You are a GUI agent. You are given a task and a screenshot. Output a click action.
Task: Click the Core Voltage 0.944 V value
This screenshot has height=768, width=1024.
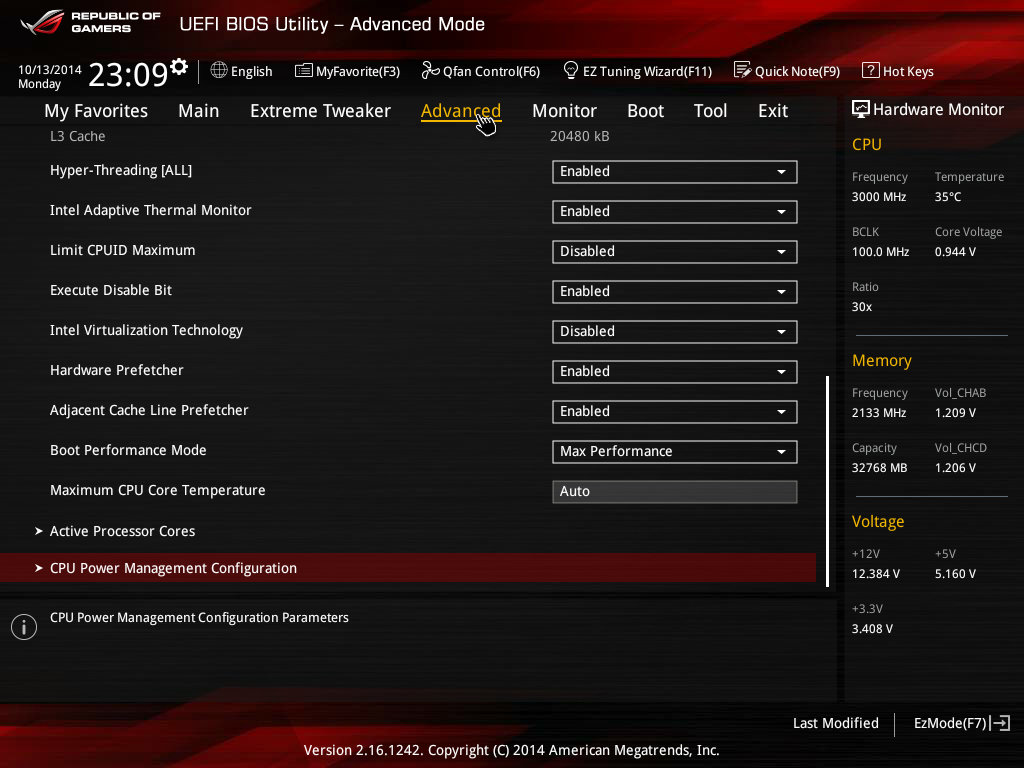955,251
